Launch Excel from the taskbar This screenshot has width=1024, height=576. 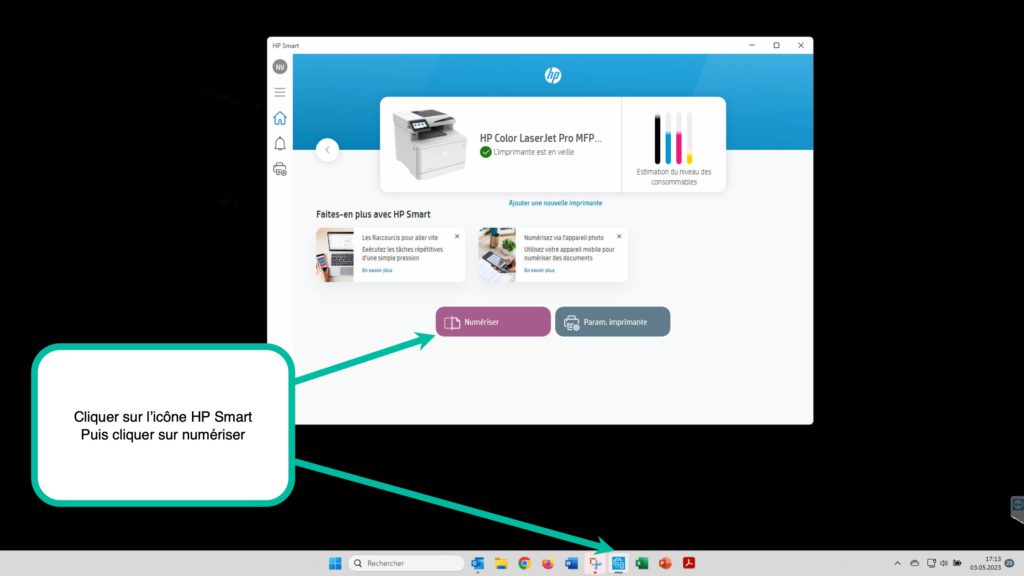click(641, 563)
